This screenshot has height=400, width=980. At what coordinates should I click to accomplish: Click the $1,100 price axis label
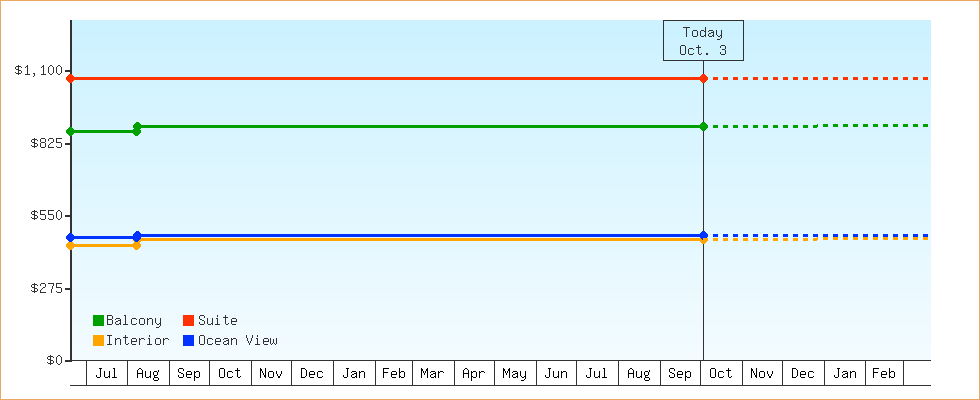tap(38, 71)
